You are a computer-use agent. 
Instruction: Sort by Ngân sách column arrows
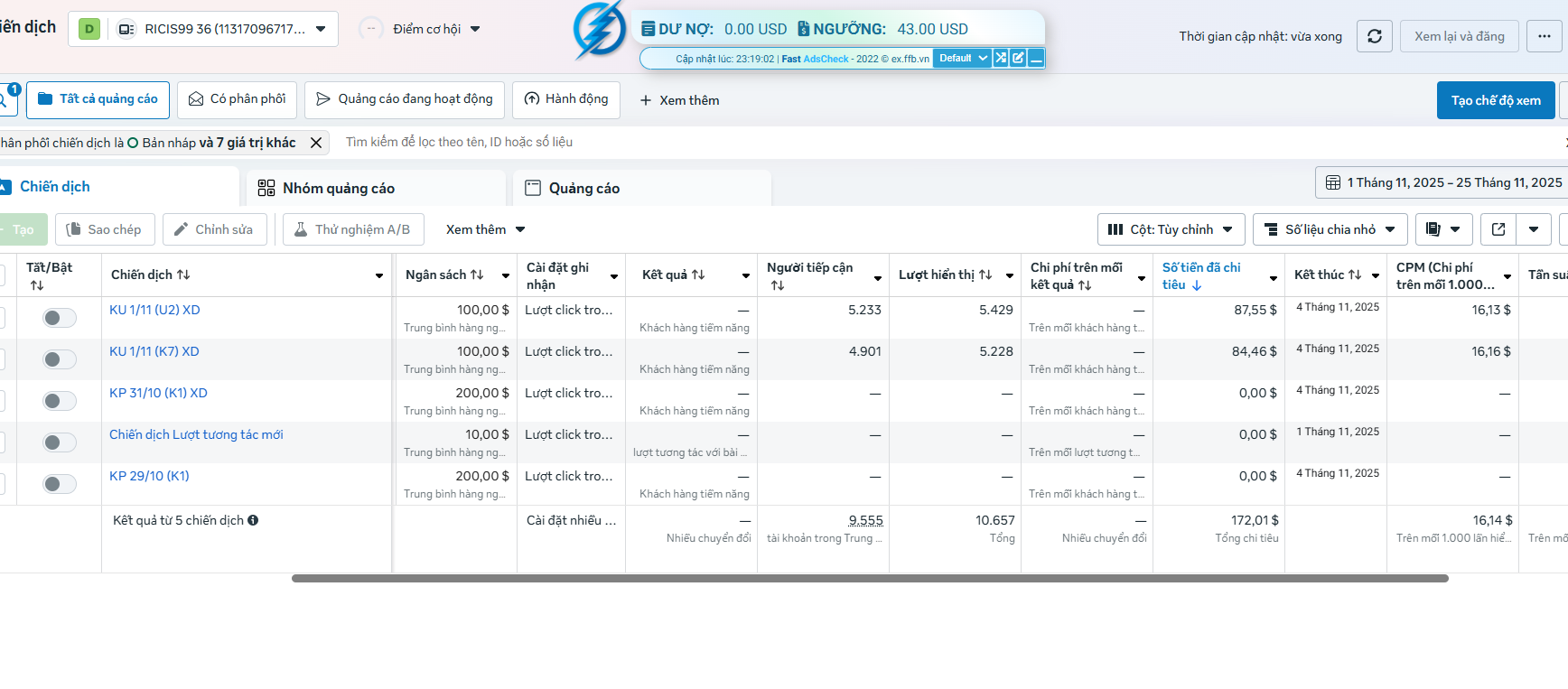[477, 275]
